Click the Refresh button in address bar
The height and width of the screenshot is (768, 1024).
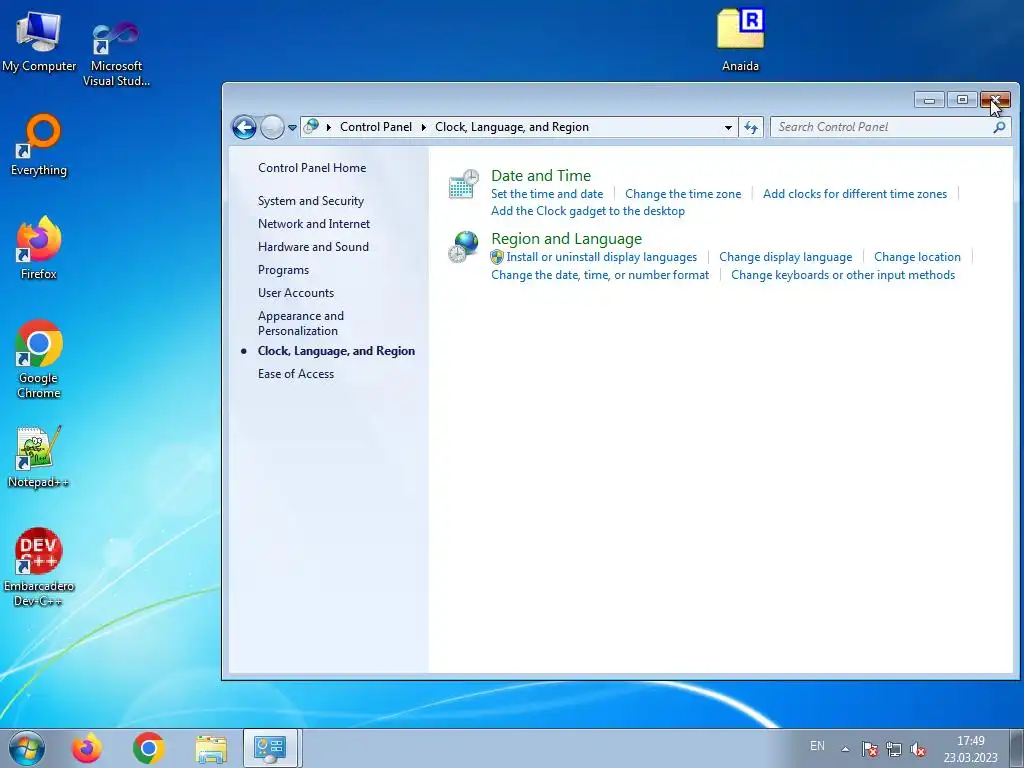[x=751, y=127]
